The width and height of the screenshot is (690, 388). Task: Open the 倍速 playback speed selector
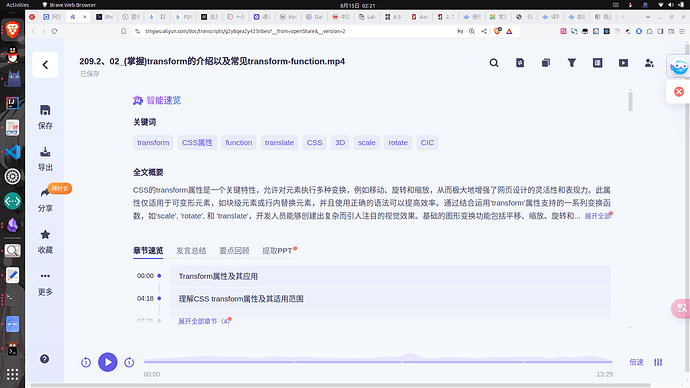(636, 362)
